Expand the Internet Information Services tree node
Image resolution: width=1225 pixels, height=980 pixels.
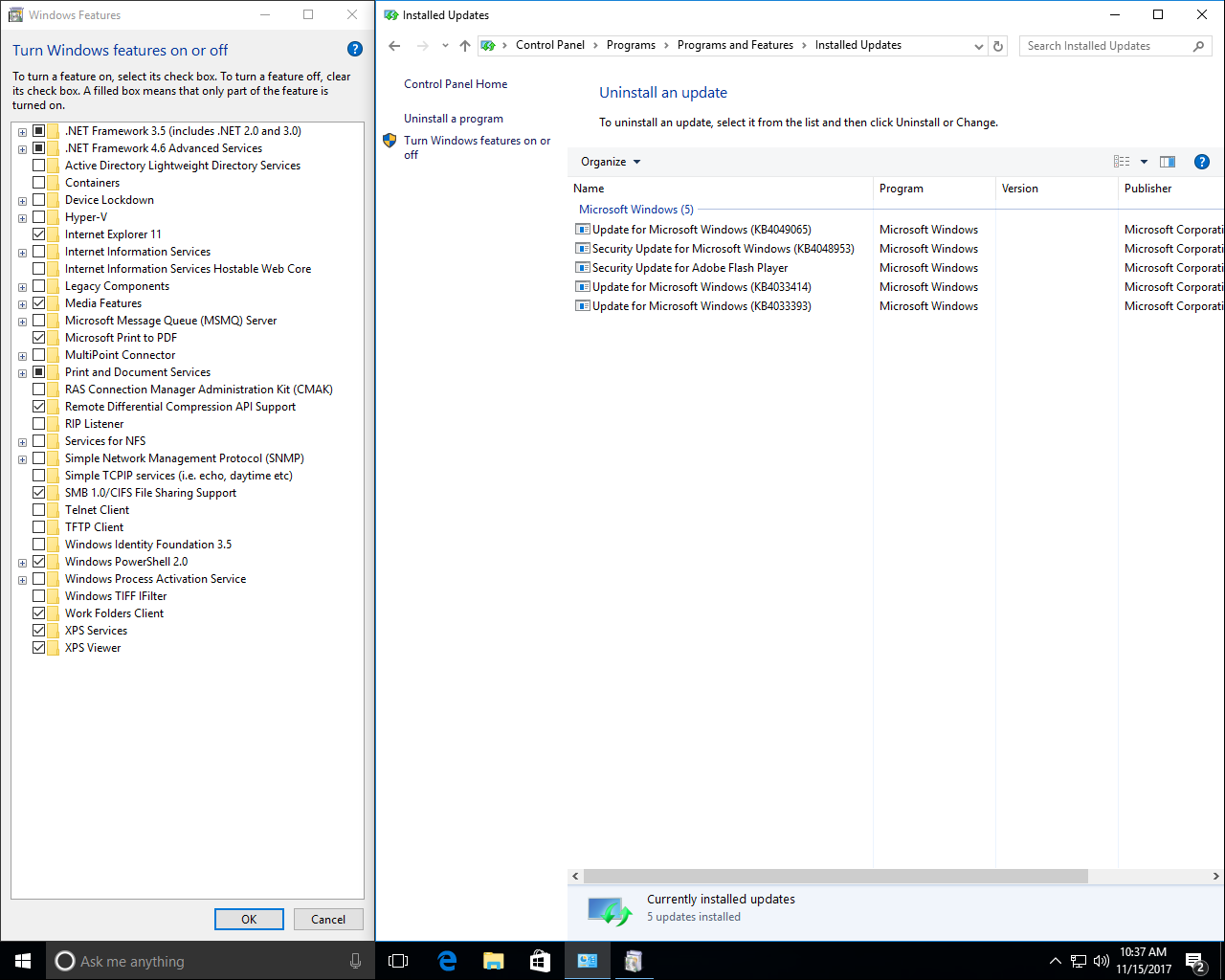pos(22,253)
